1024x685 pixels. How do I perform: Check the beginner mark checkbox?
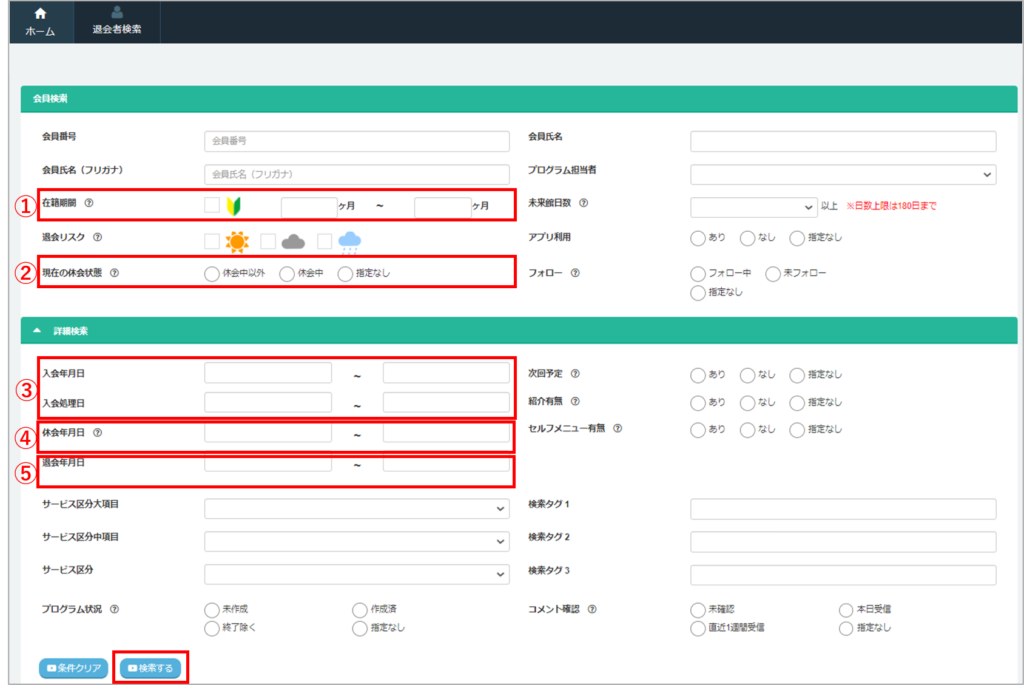click(x=212, y=206)
